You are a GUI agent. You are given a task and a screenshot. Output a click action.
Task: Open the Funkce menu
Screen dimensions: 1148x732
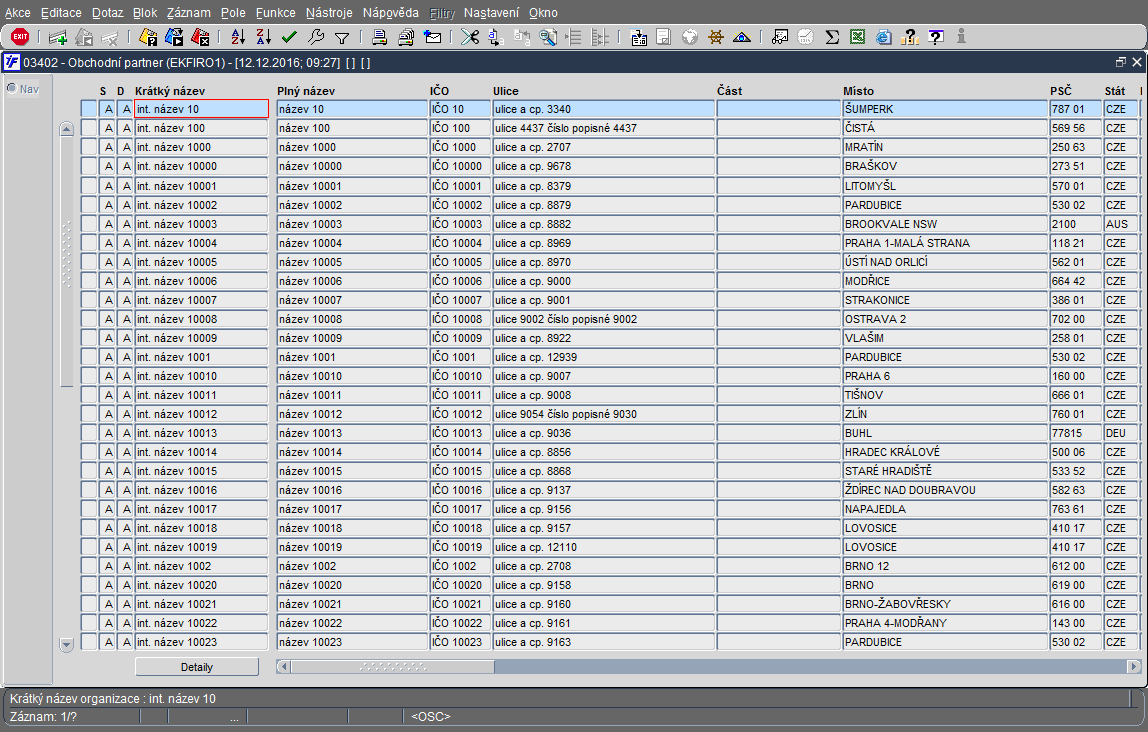[276, 12]
